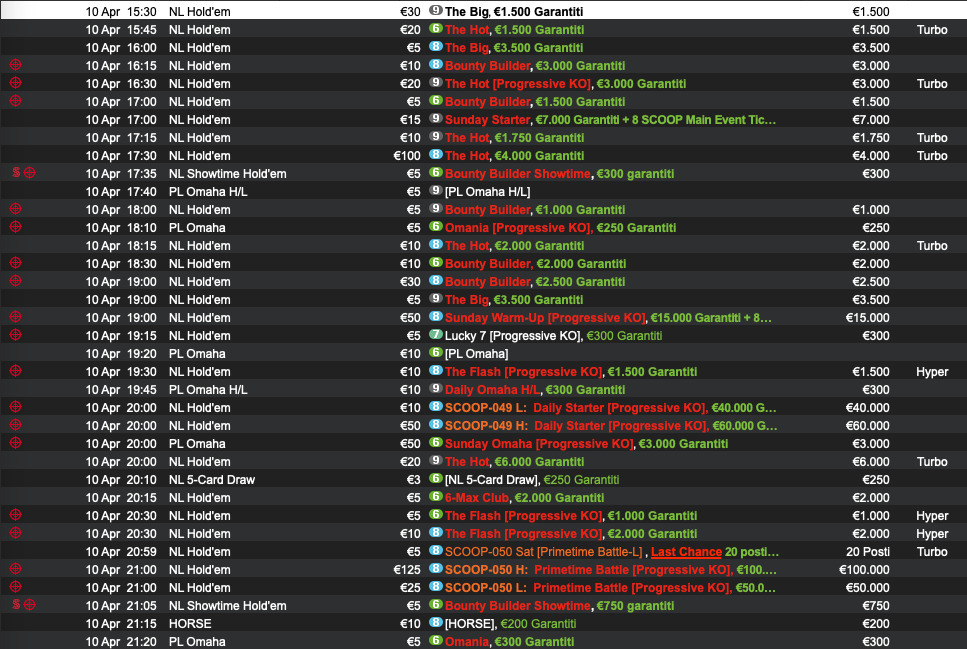967x649 pixels.
Task: Click the Turbo label on the 20:59 row
Action: click(x=932, y=552)
